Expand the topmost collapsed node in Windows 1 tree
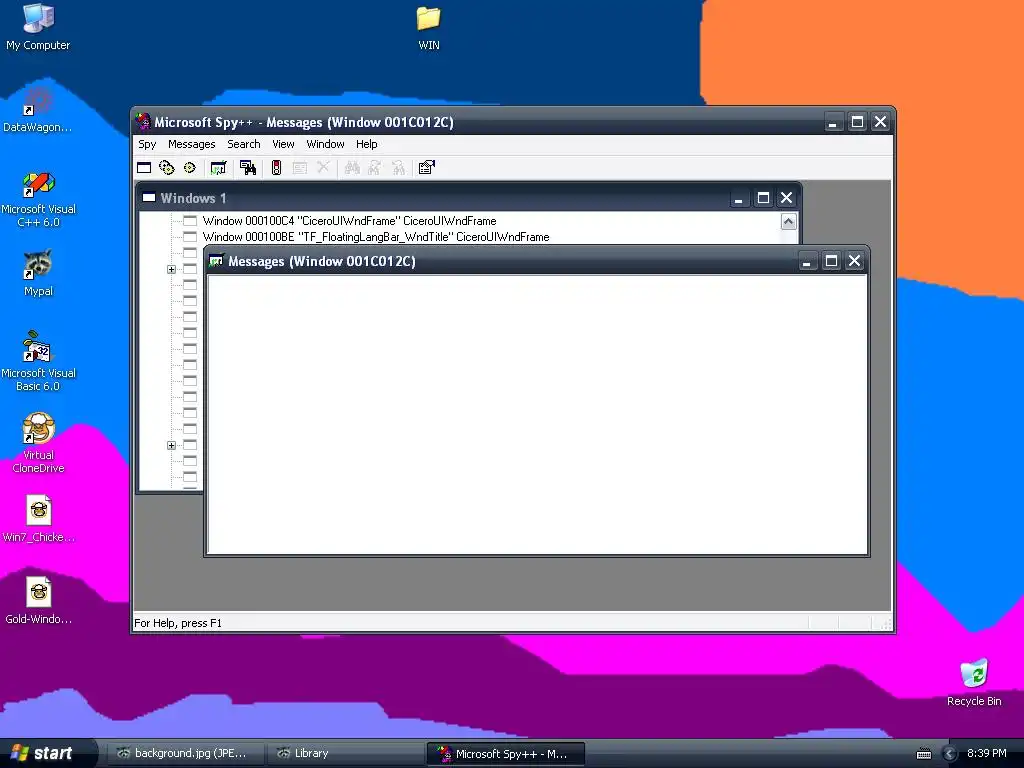This screenshot has width=1024, height=768. (x=171, y=269)
